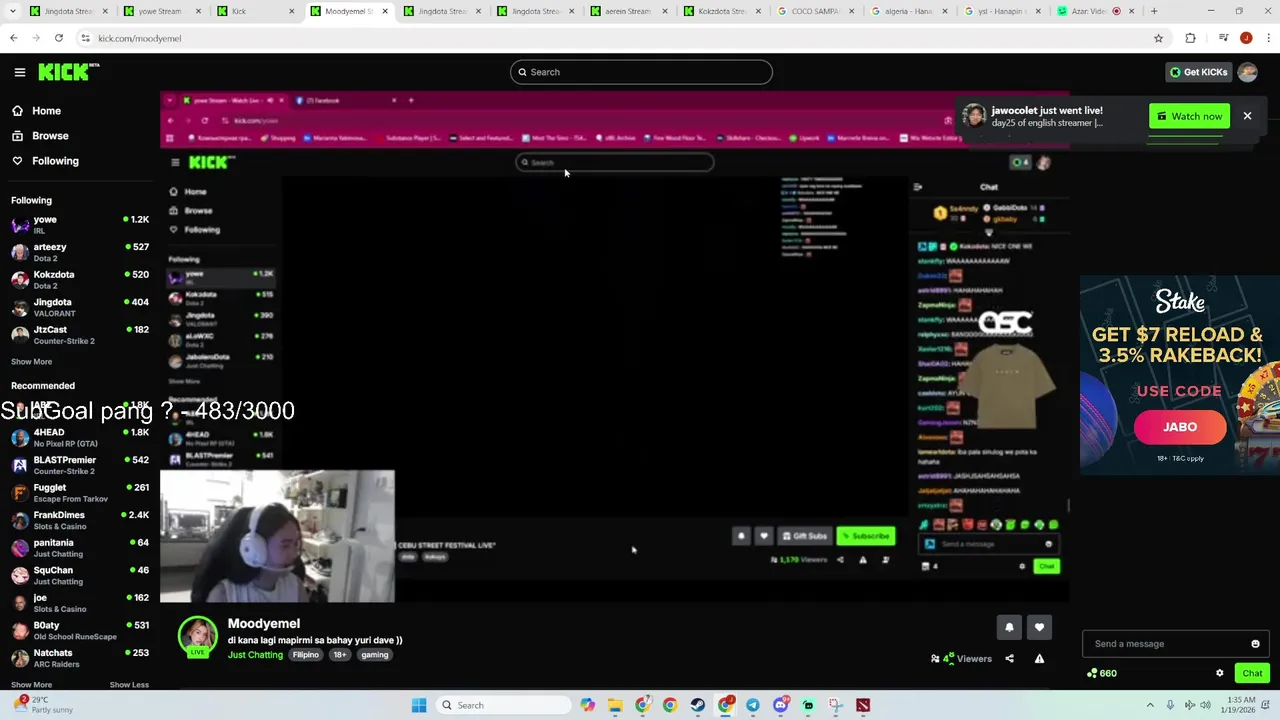
Task: Open the user profile avatar menu
Action: (1247, 72)
